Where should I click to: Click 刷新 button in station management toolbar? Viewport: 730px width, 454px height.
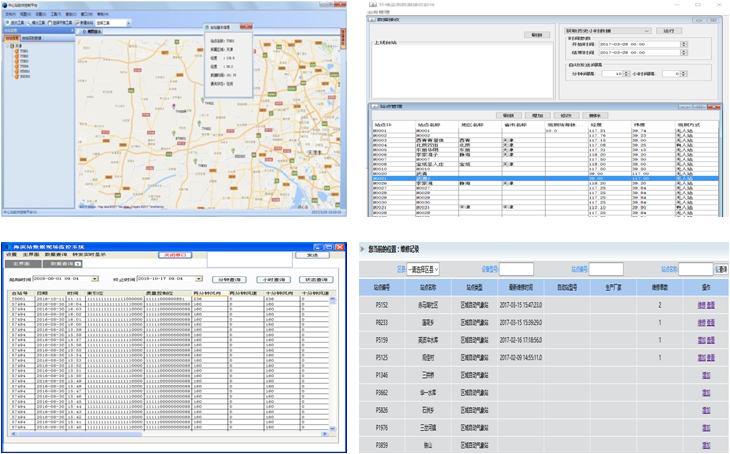508,115
